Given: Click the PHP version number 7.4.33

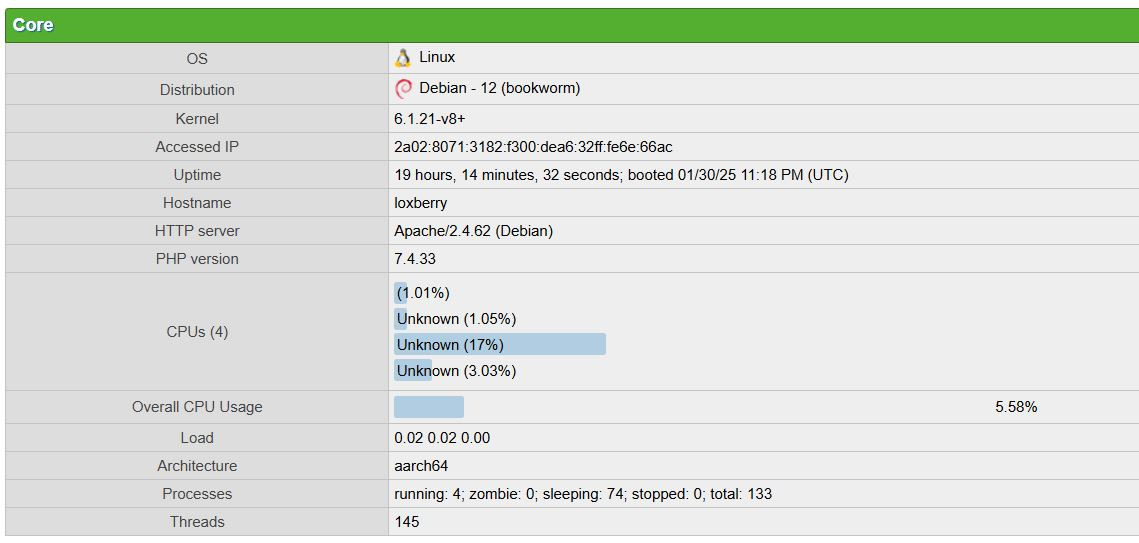Looking at the screenshot, I should pos(415,259).
